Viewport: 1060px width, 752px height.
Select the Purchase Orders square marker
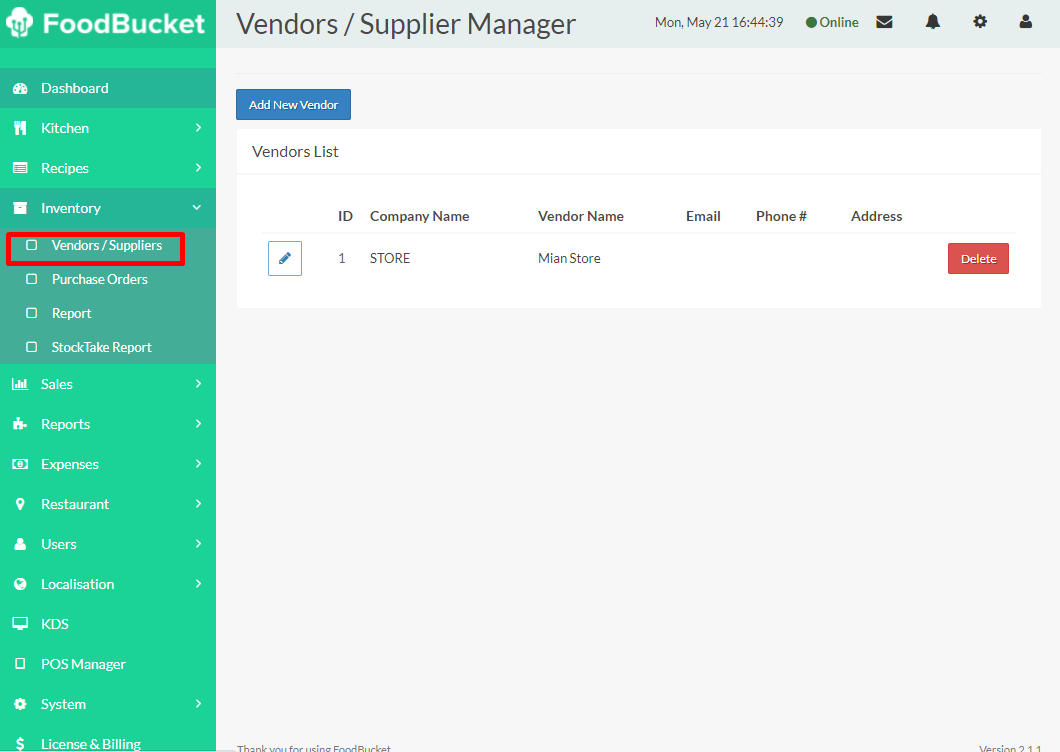coord(32,279)
